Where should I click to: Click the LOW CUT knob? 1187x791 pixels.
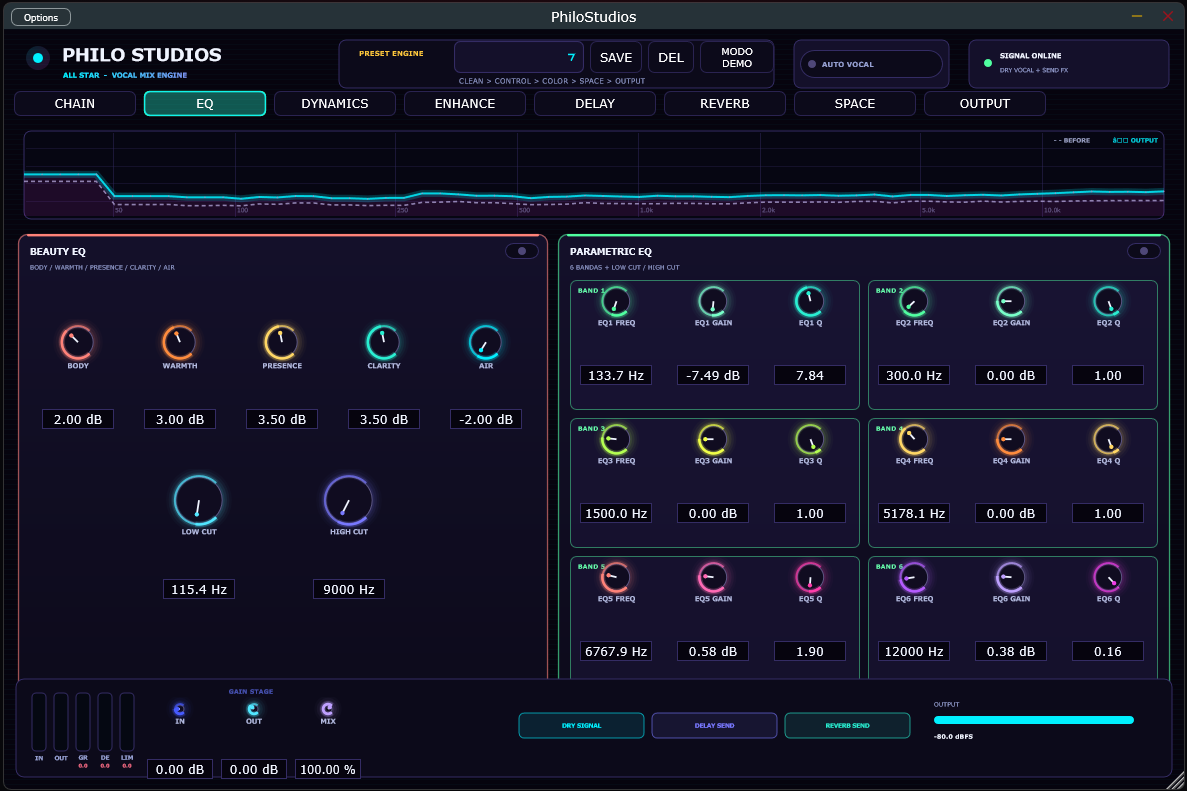198,500
